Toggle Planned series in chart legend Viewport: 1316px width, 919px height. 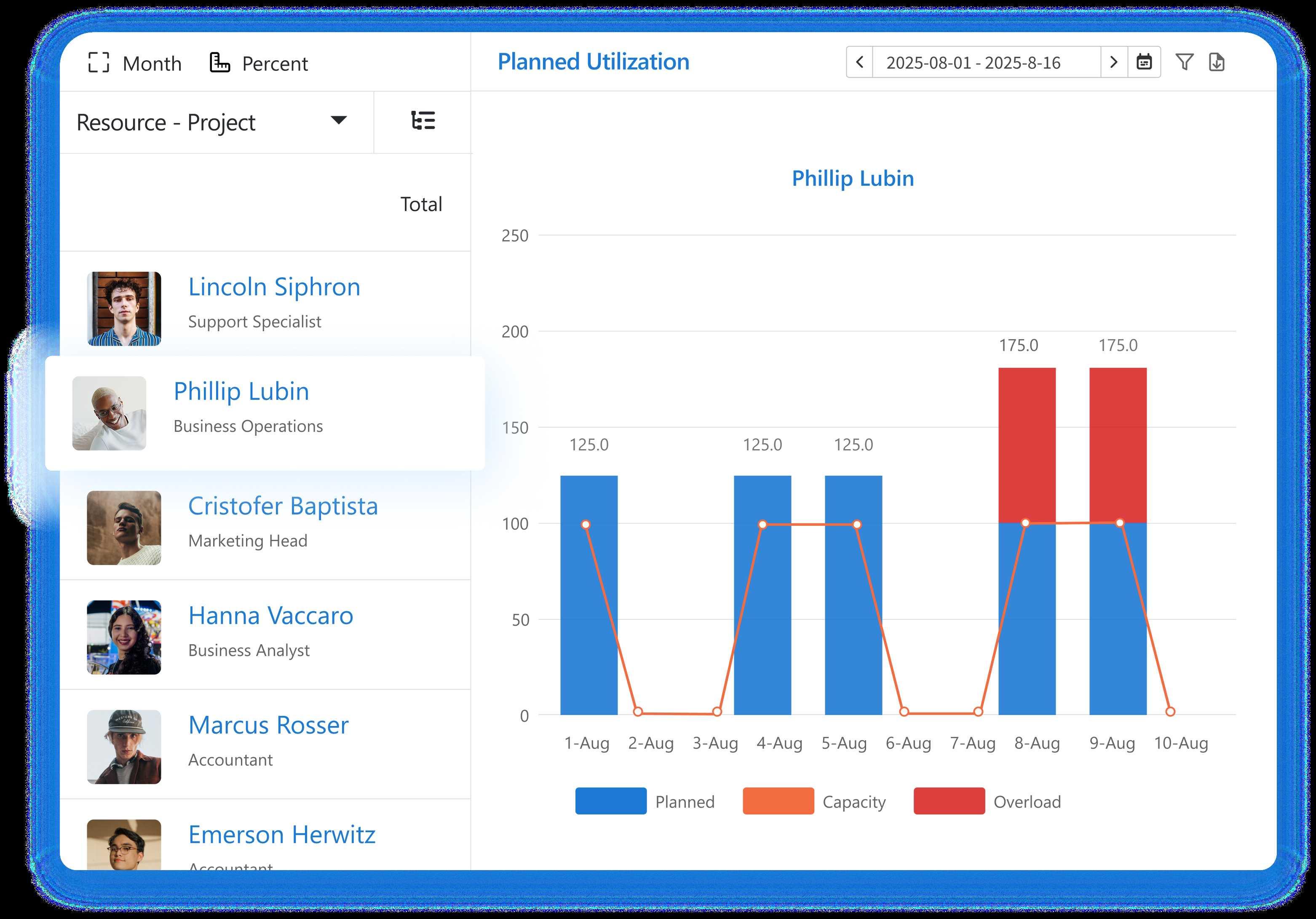pyautogui.click(x=685, y=801)
